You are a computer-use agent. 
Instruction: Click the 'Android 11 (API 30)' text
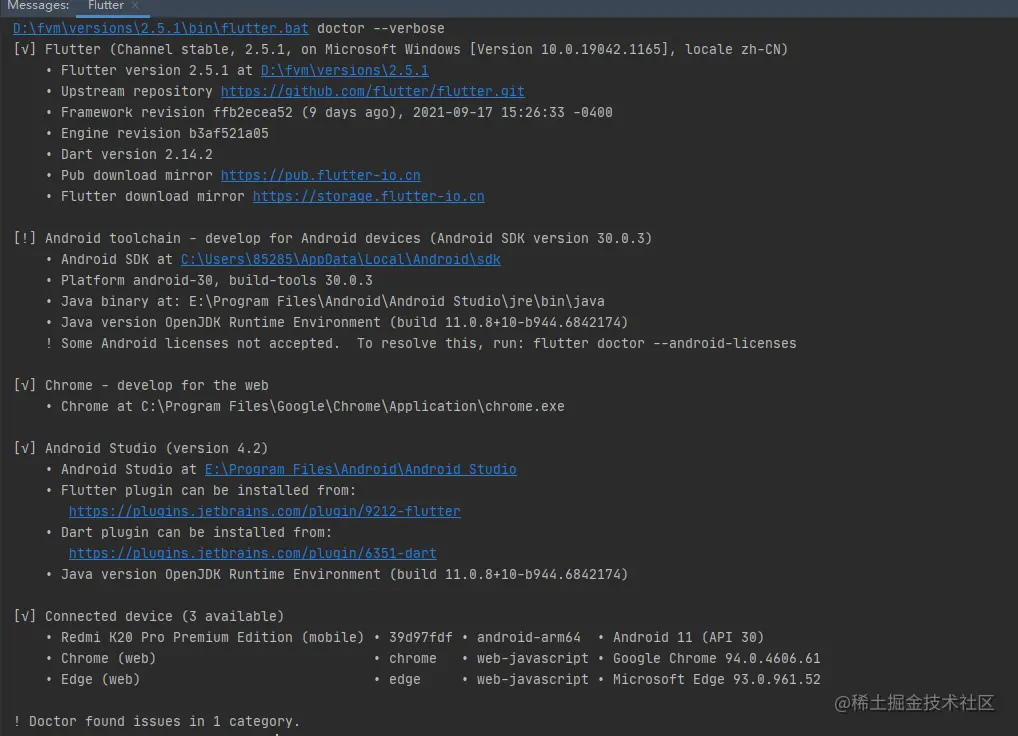[688, 637]
